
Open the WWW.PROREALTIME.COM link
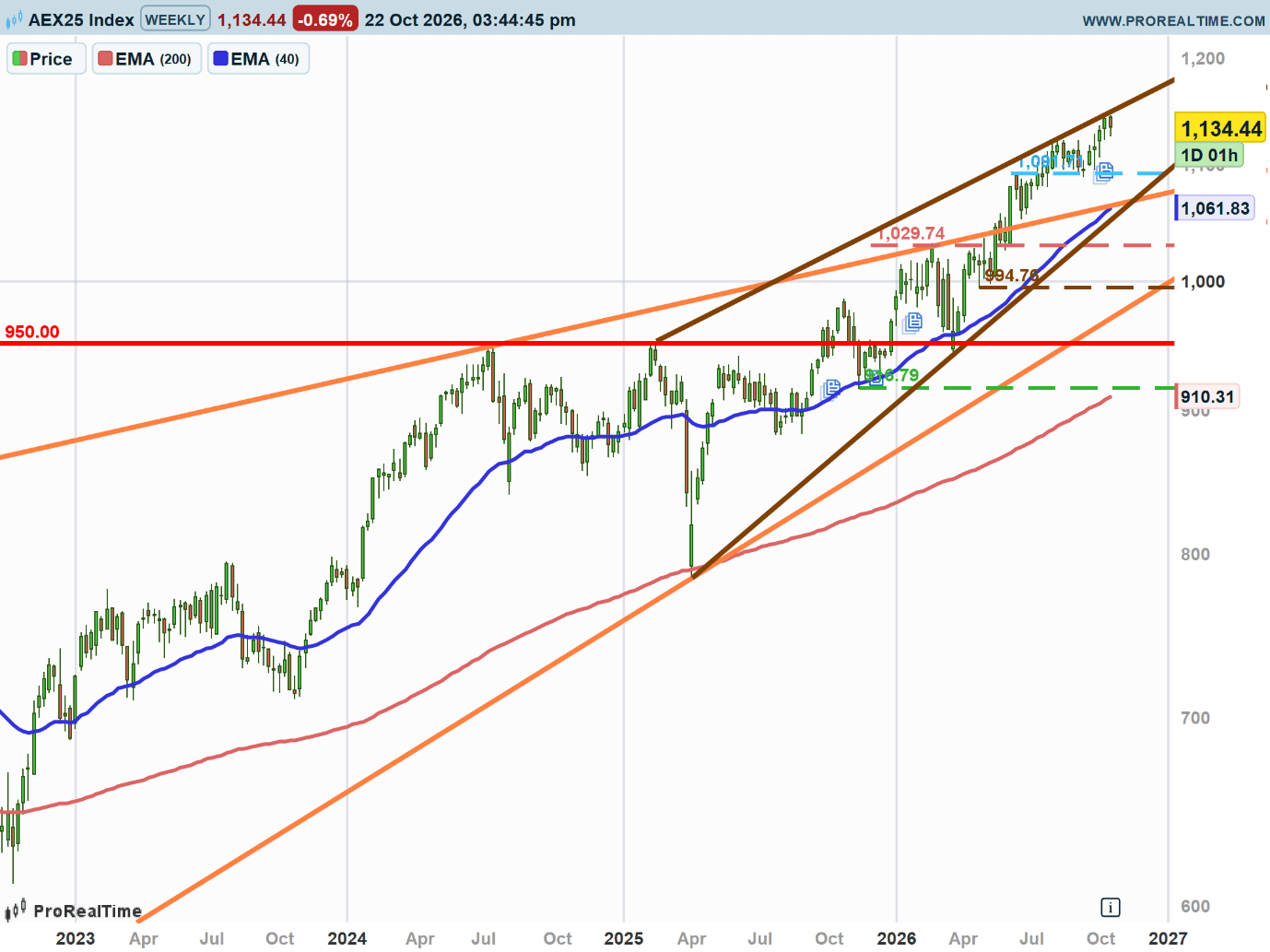pyautogui.click(x=1173, y=20)
